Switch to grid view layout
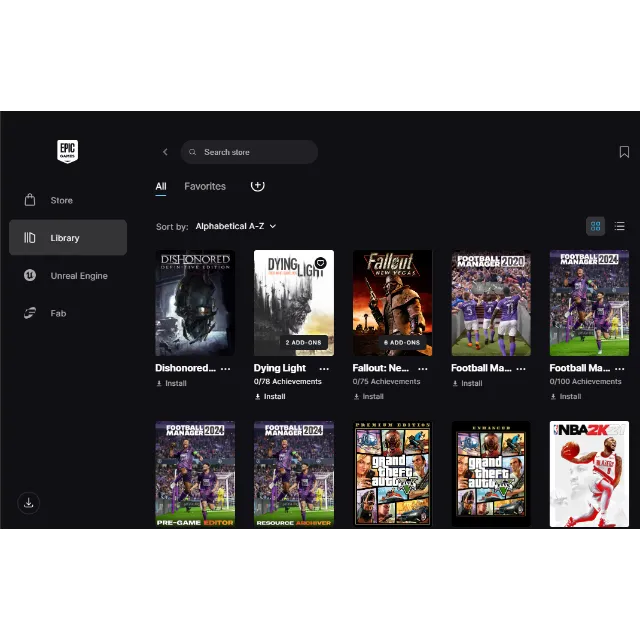Image resolution: width=640 pixels, height=640 pixels. click(595, 226)
